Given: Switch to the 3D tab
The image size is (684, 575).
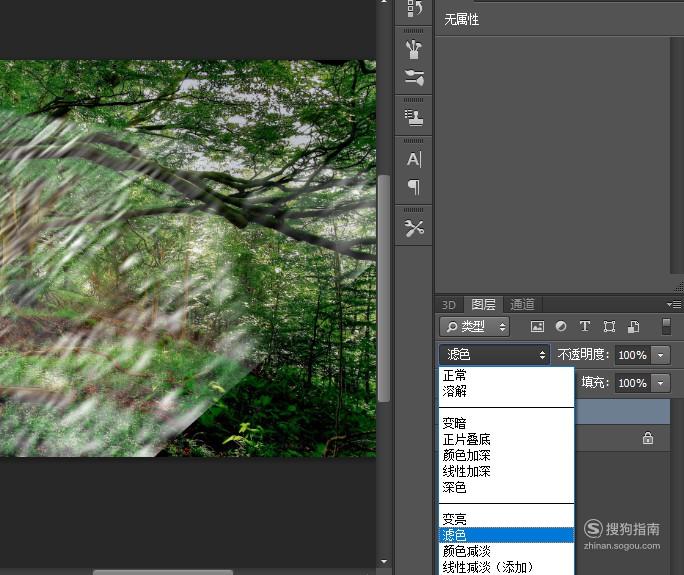Looking at the screenshot, I should [x=448, y=305].
